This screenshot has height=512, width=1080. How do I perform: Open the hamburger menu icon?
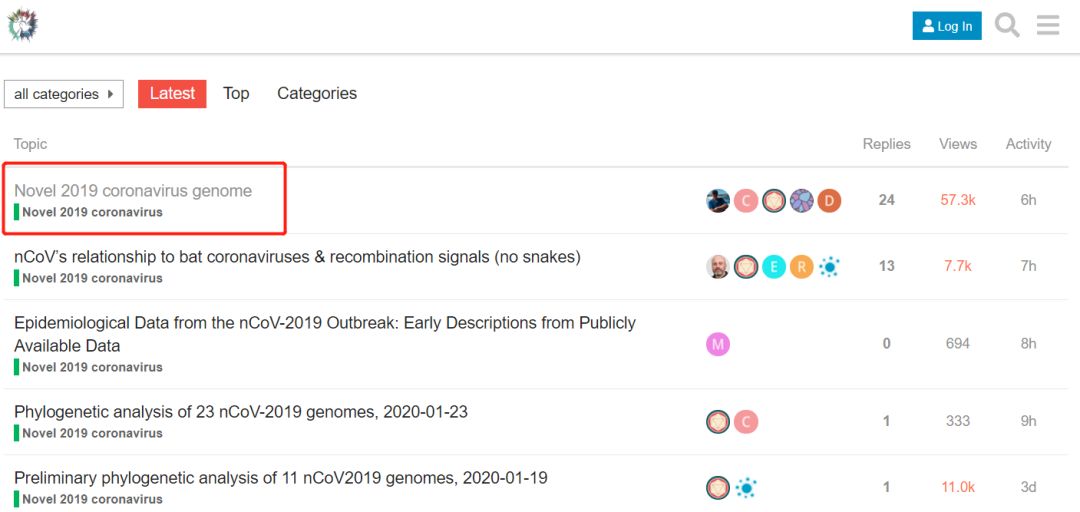[x=1048, y=25]
